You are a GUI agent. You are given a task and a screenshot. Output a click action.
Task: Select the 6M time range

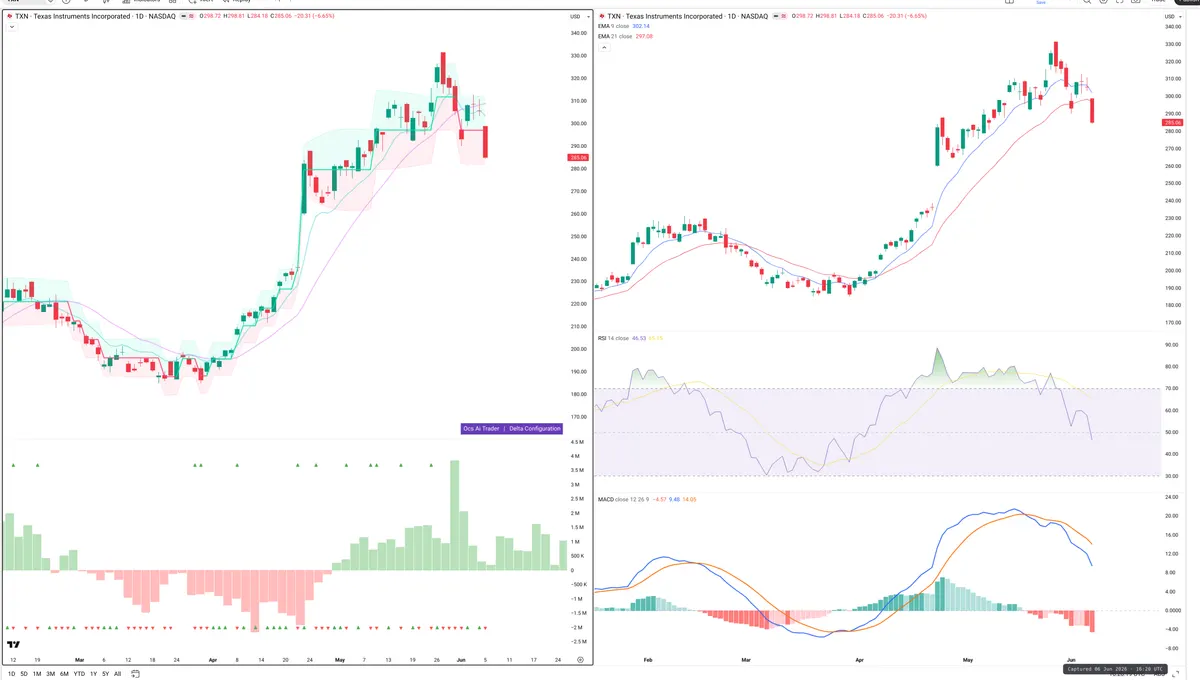tap(64, 674)
